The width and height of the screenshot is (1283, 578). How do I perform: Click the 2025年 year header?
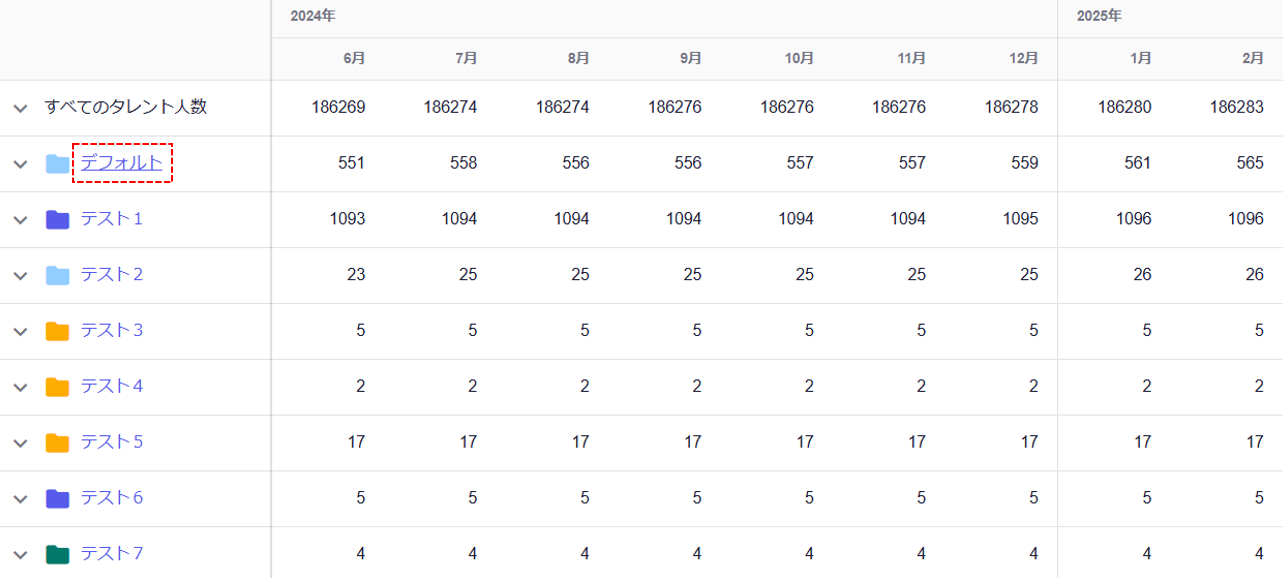pos(1099,16)
